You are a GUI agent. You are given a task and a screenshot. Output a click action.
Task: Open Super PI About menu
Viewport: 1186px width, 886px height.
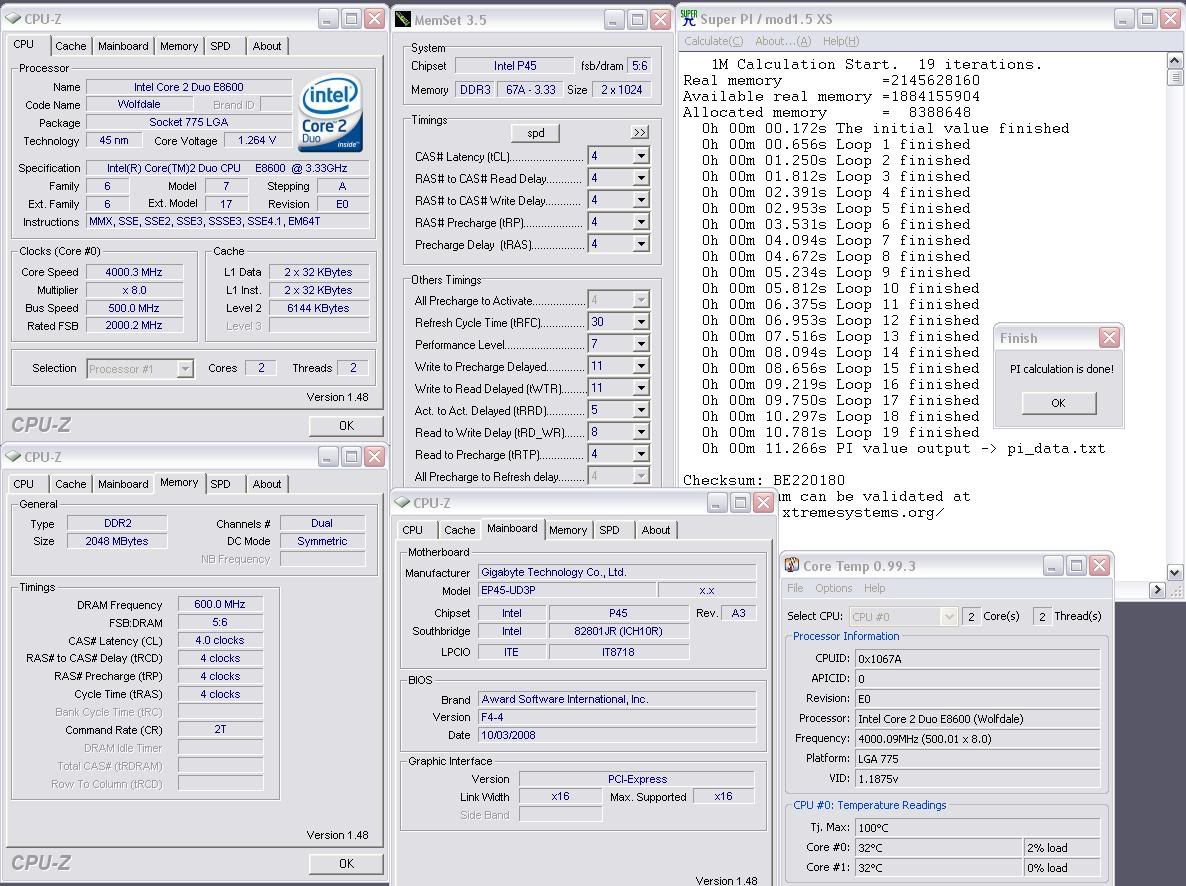coord(783,41)
